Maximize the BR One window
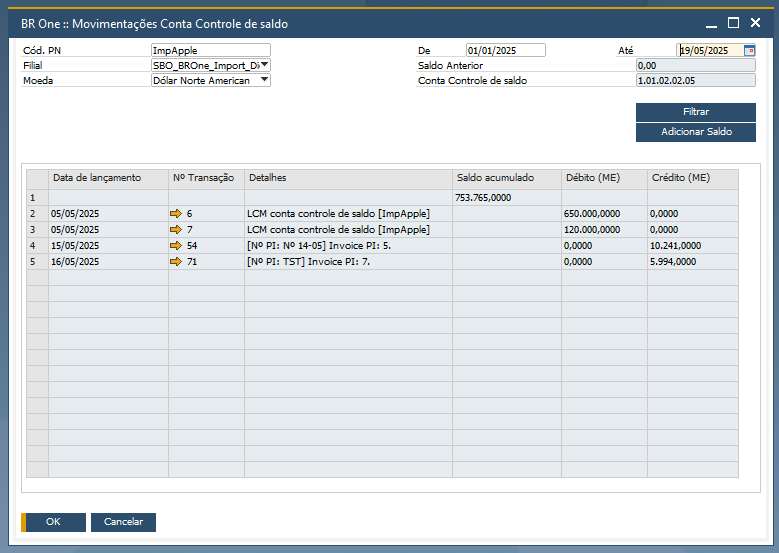779x553 pixels. click(x=733, y=23)
